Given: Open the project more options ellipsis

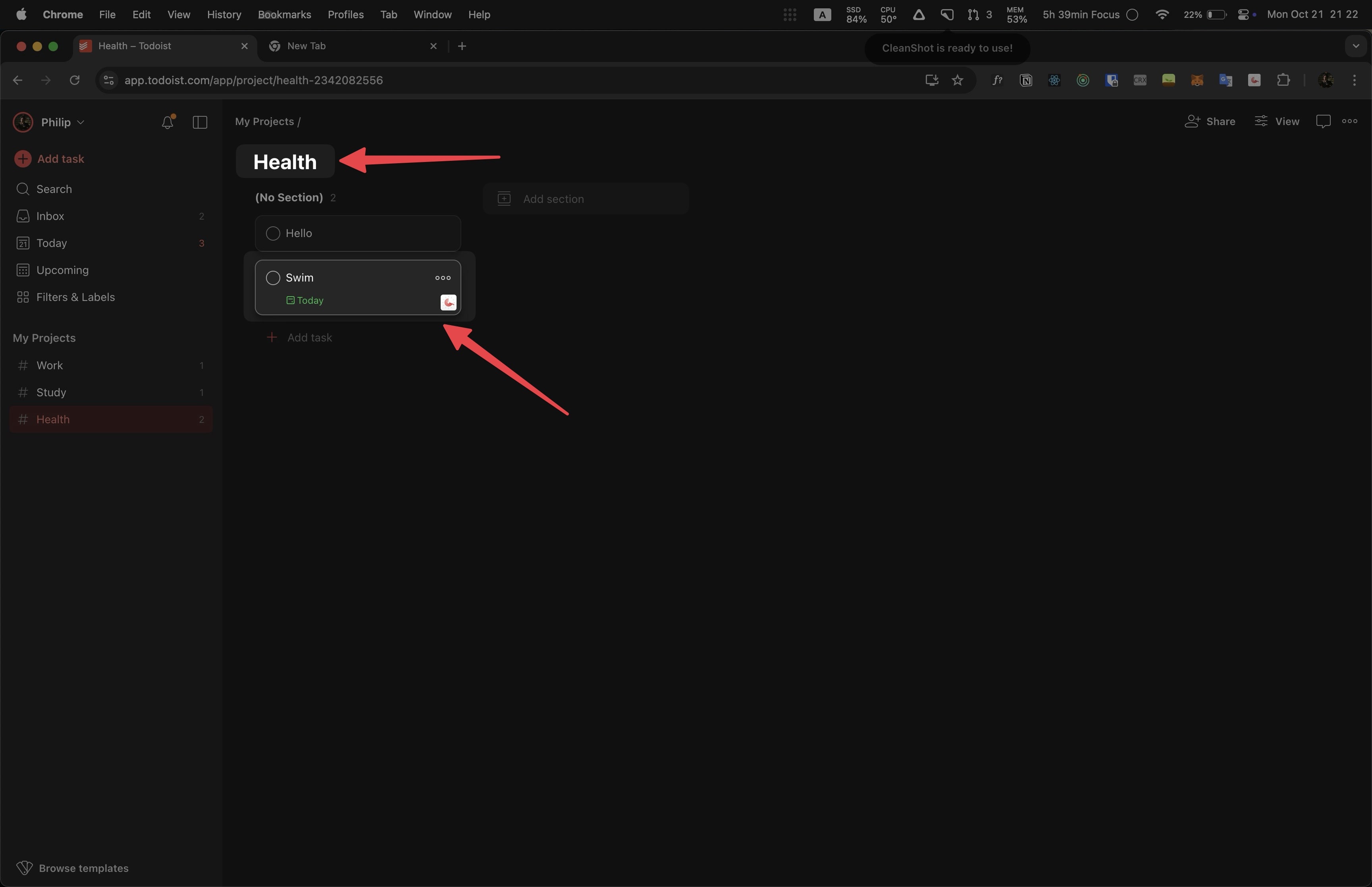Looking at the screenshot, I should tap(1349, 121).
